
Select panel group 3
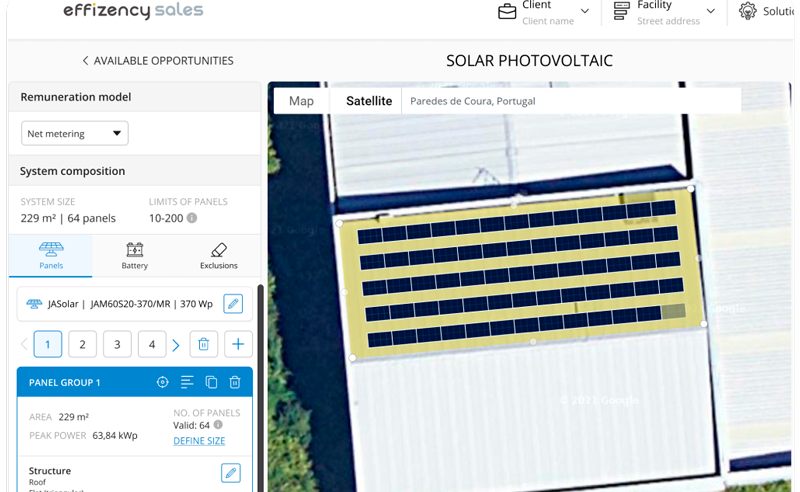point(117,345)
